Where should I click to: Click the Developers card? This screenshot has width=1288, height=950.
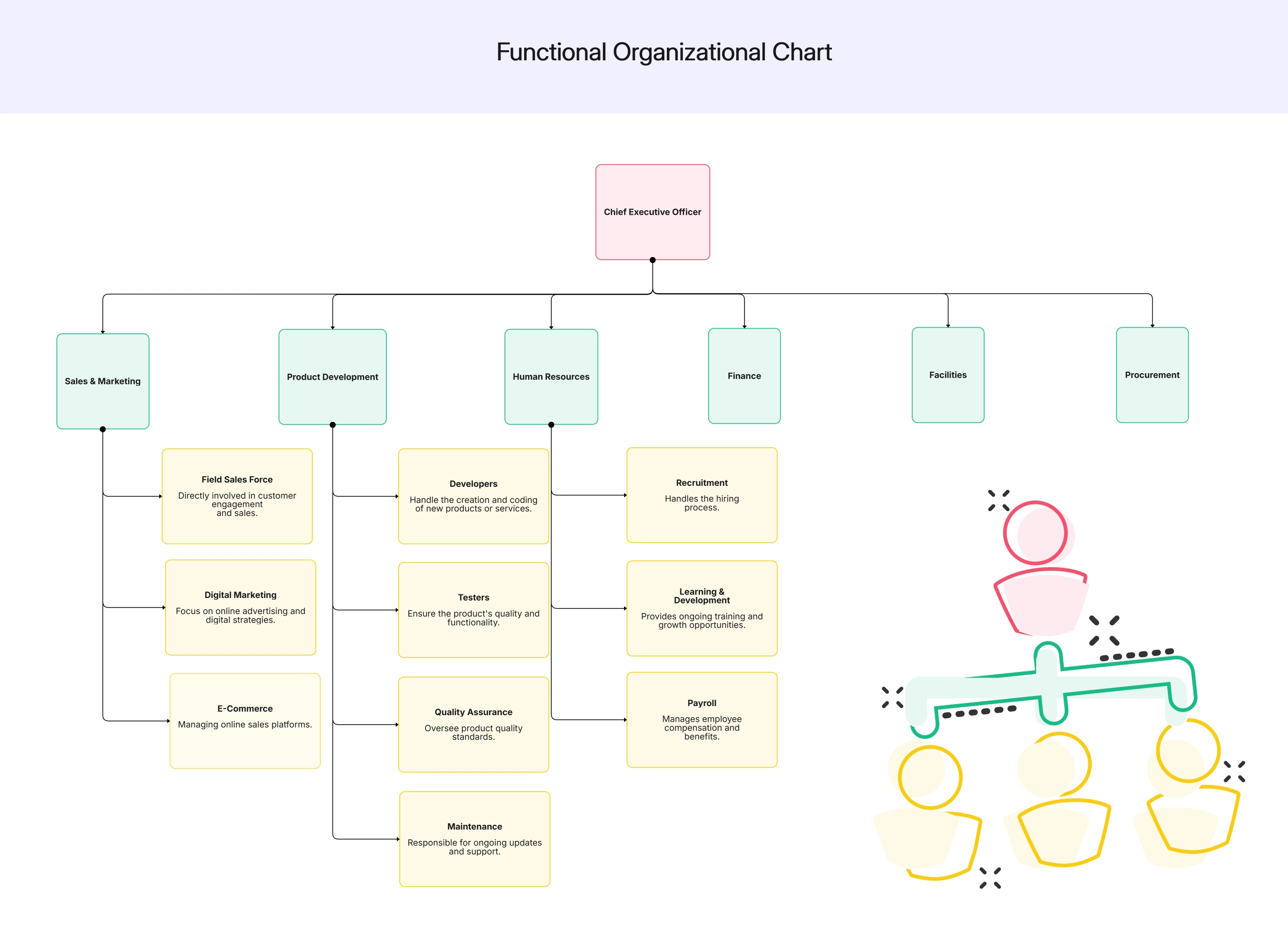click(x=473, y=496)
